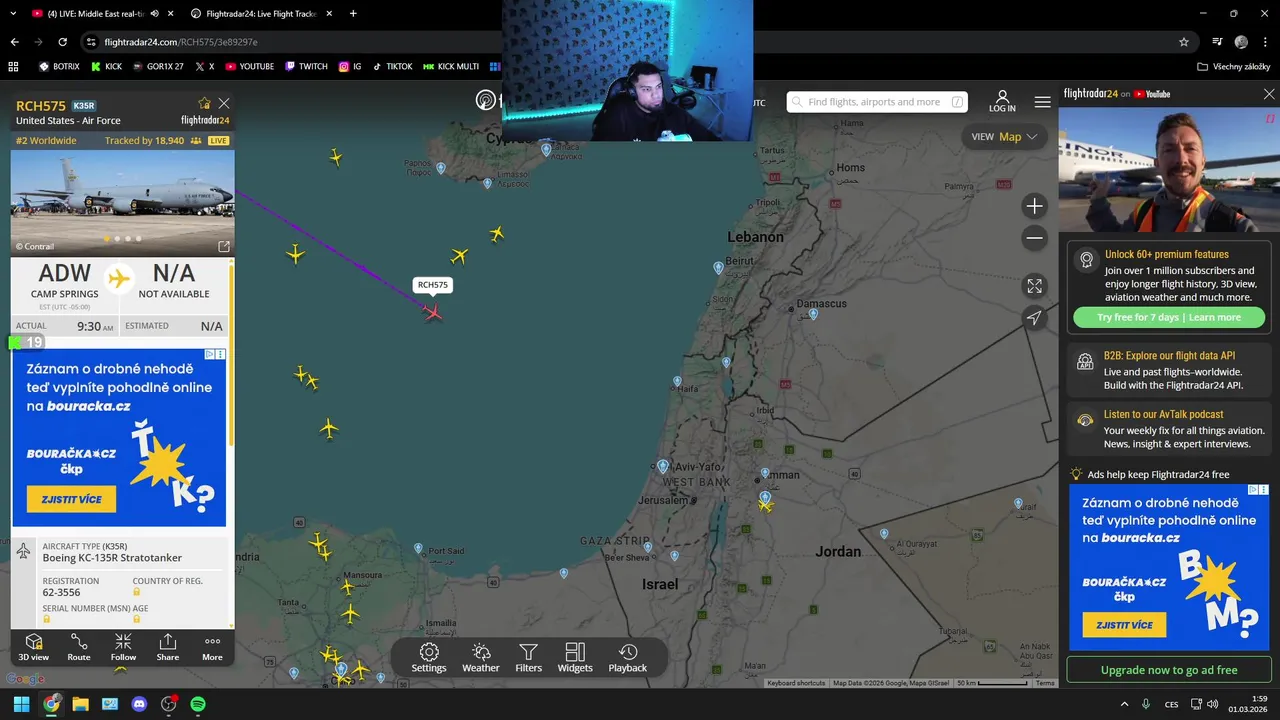Share the RCH575 flight
Screen dimensions: 1280x720
click(x=168, y=647)
